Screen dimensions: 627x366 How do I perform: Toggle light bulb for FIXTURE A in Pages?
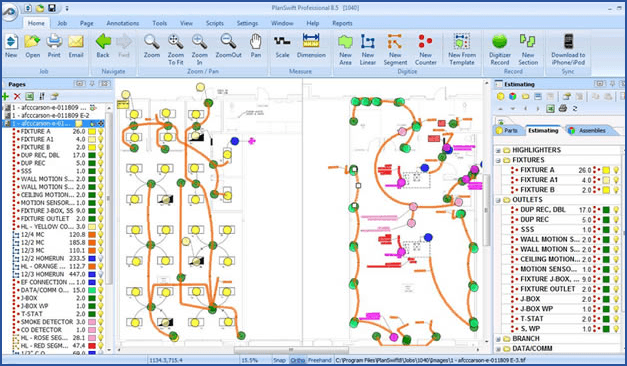[x=100, y=131]
